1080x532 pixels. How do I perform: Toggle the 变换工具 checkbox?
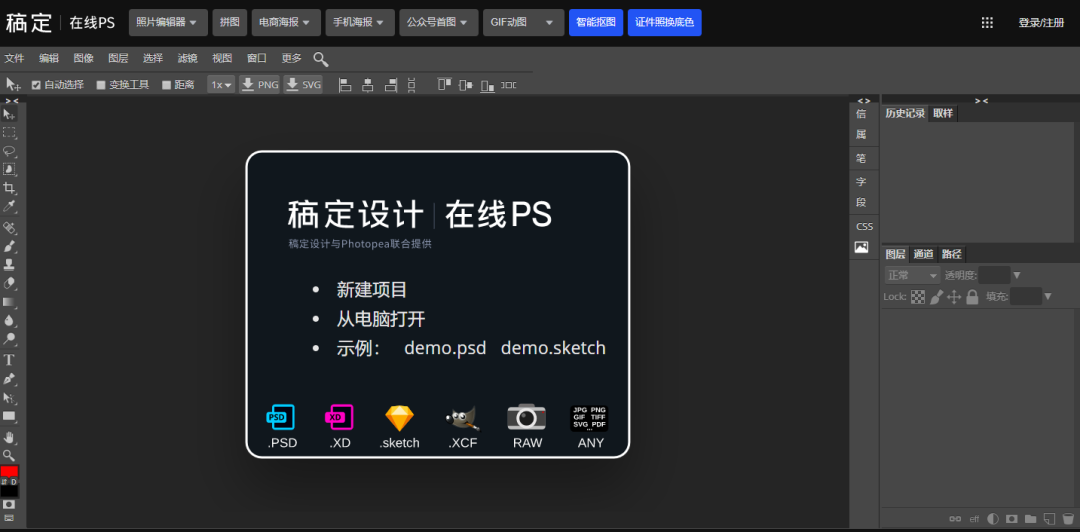(x=101, y=85)
